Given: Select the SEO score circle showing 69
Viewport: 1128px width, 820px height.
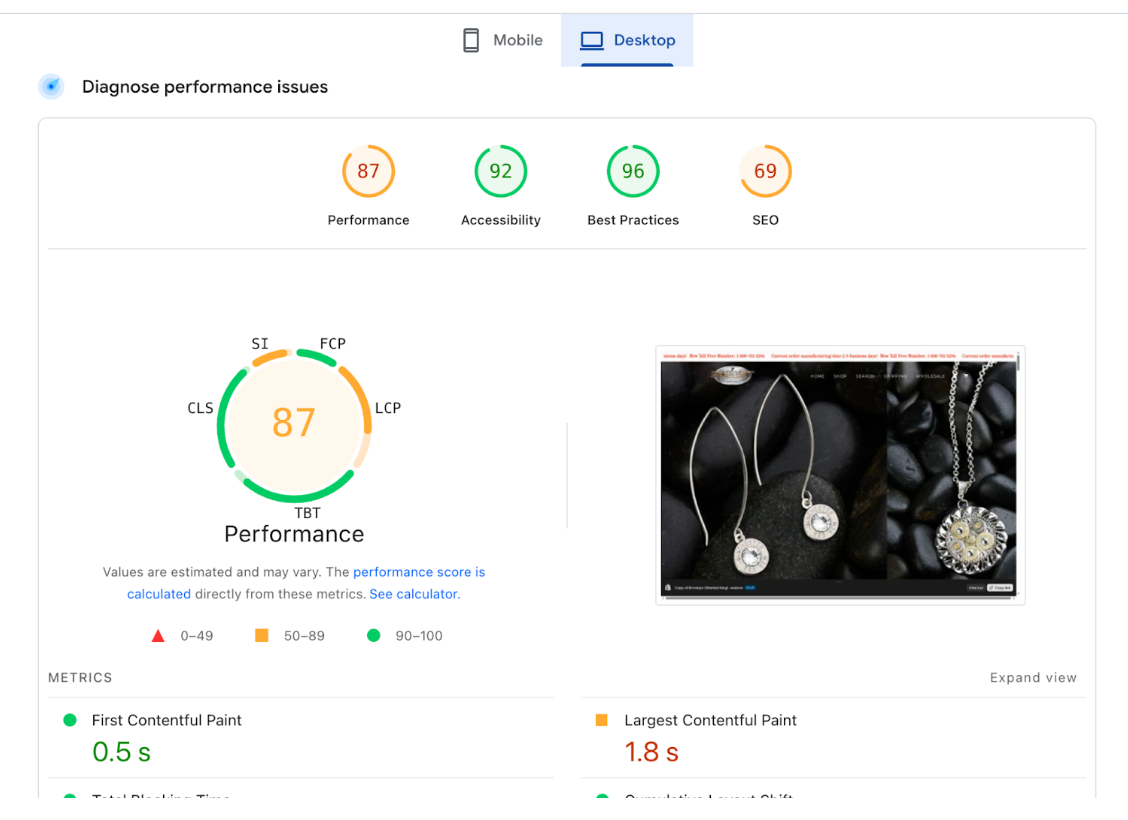Looking at the screenshot, I should [765, 170].
